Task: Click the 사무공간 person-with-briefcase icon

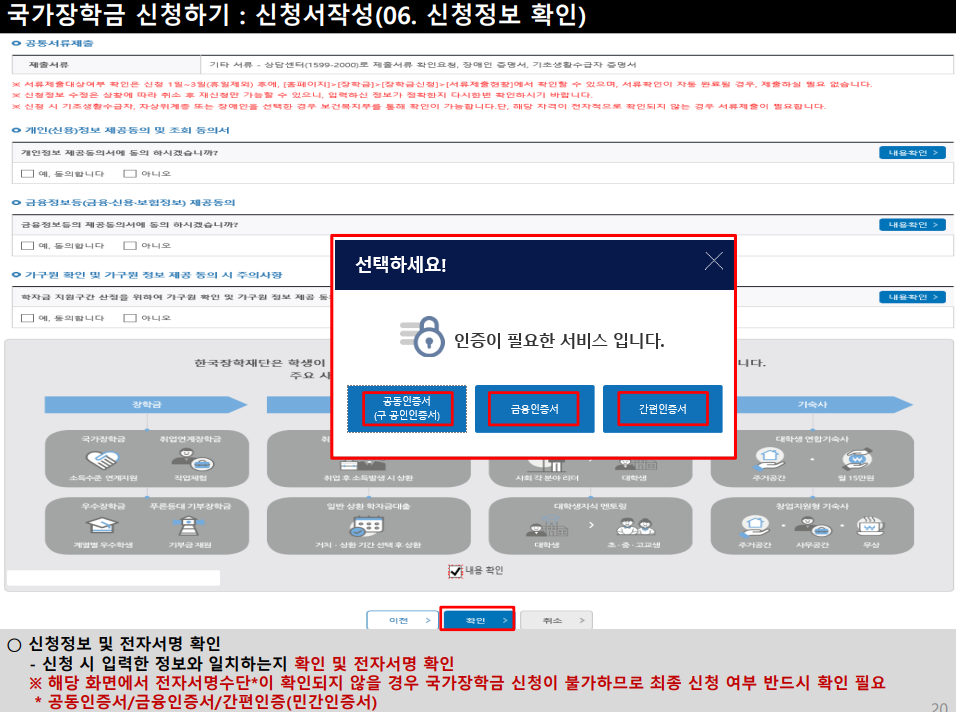Action: (x=813, y=525)
